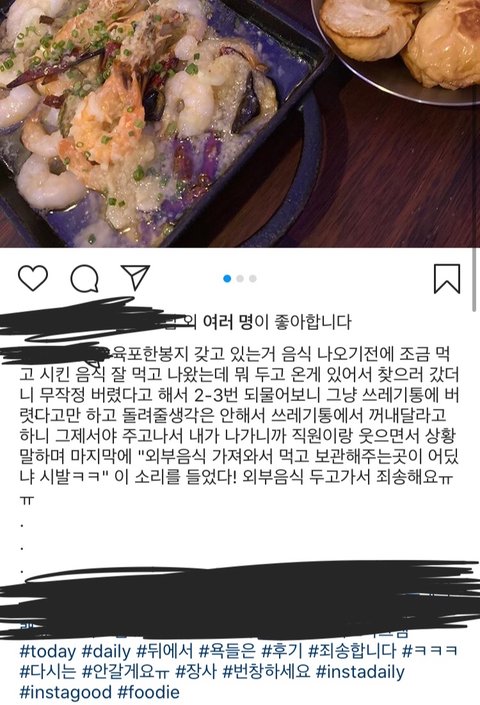Save the post with the bookmark icon
This screenshot has width=480, height=705.
(x=447, y=279)
